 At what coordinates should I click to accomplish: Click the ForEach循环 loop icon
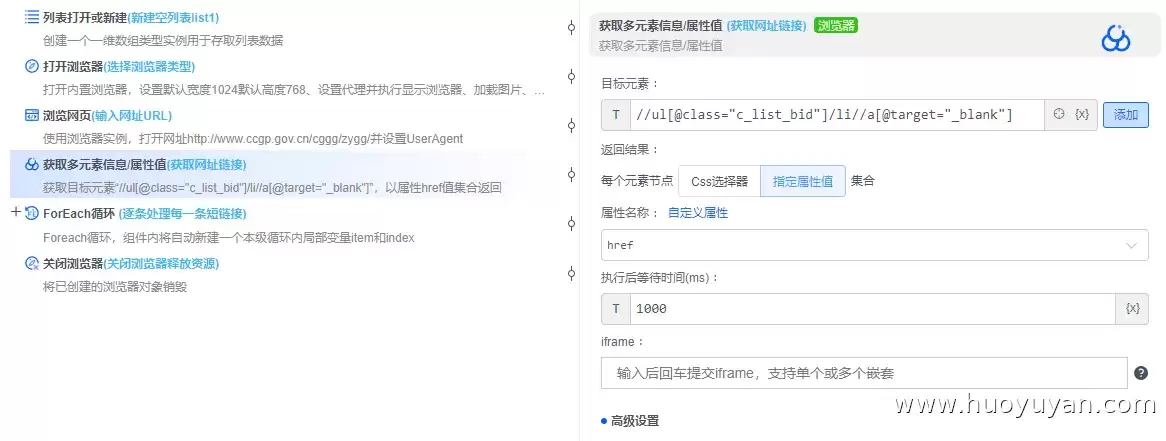pos(32,213)
